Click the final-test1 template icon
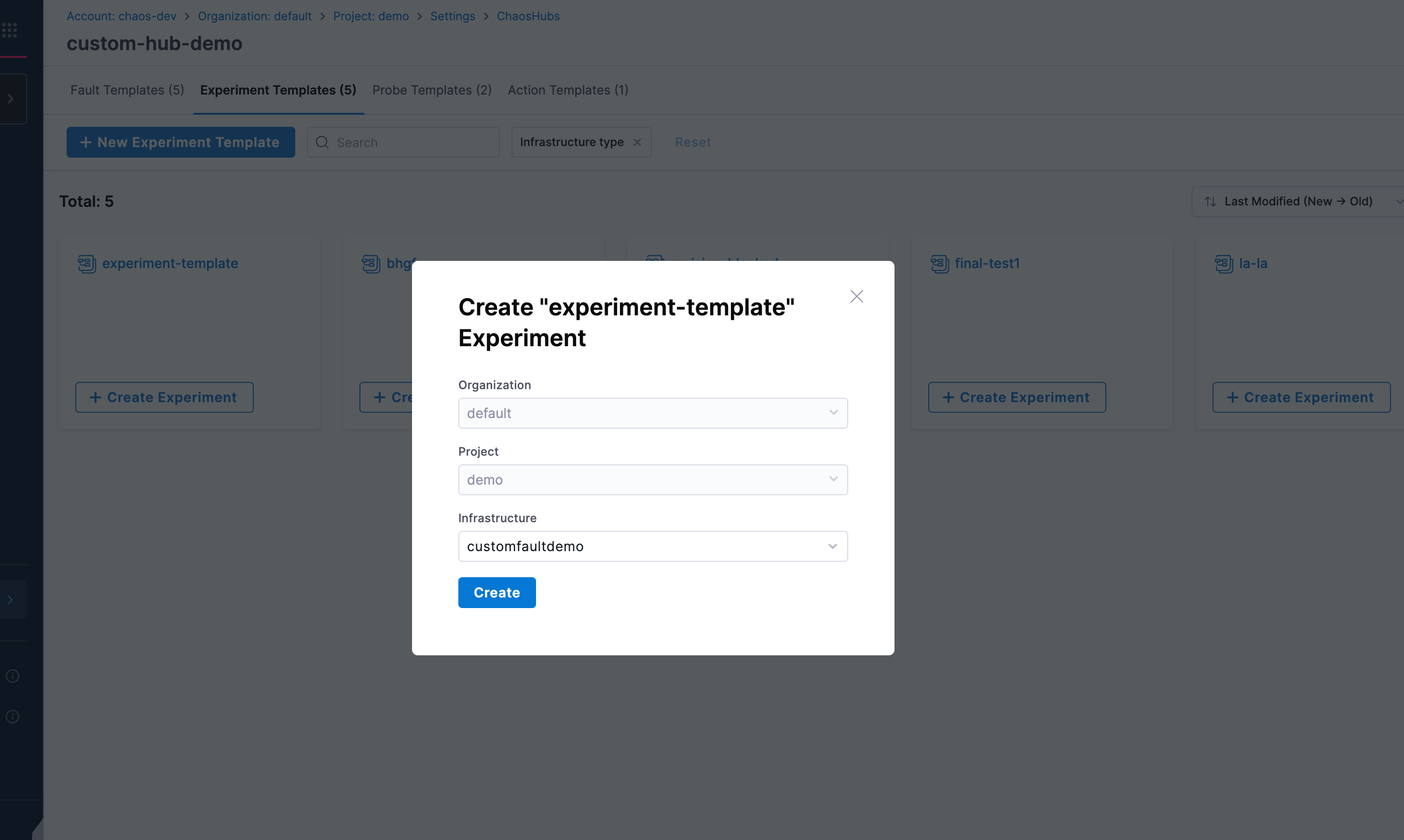Screen dimensions: 1404x840 tap(939, 263)
